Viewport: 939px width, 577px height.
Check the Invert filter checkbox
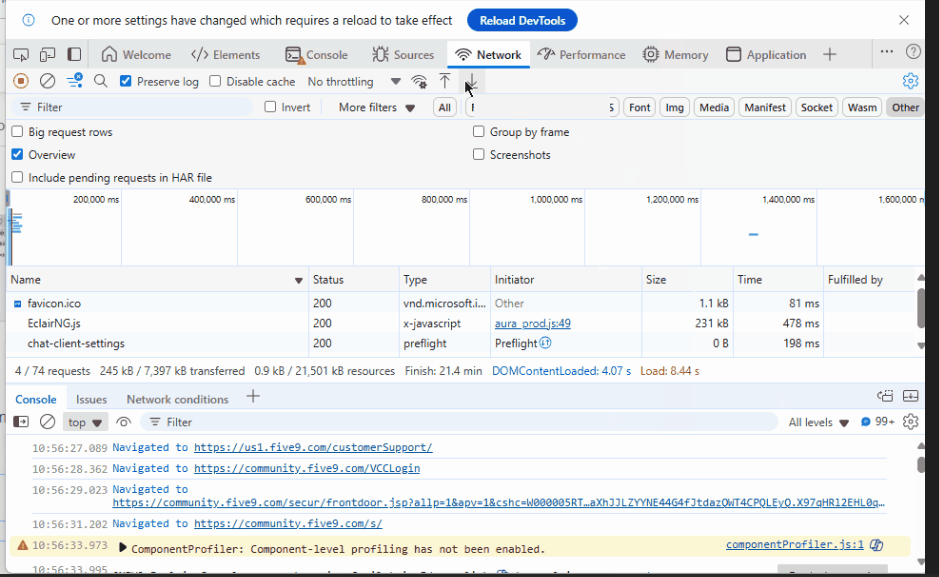click(270, 107)
